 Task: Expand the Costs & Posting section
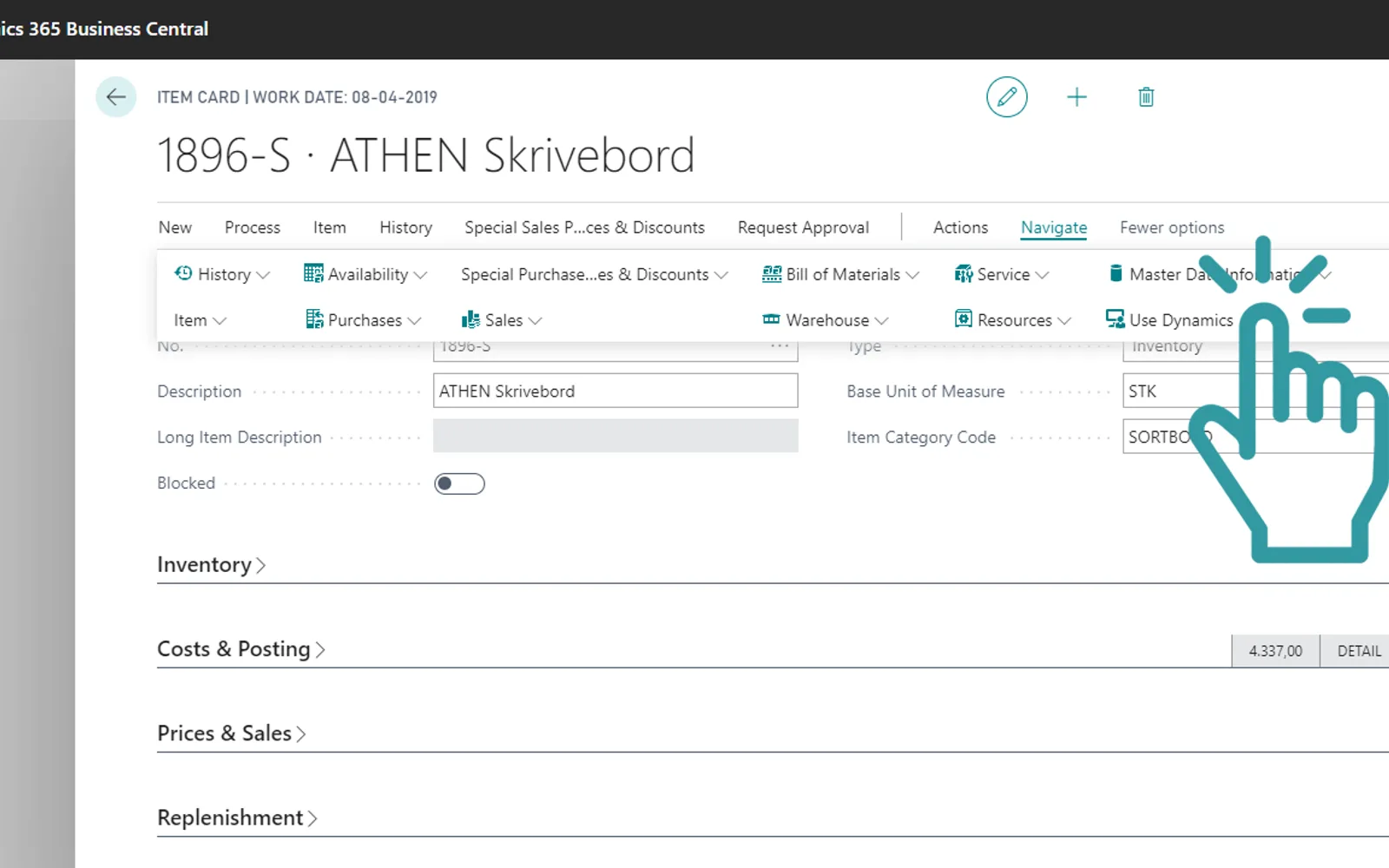click(x=241, y=649)
